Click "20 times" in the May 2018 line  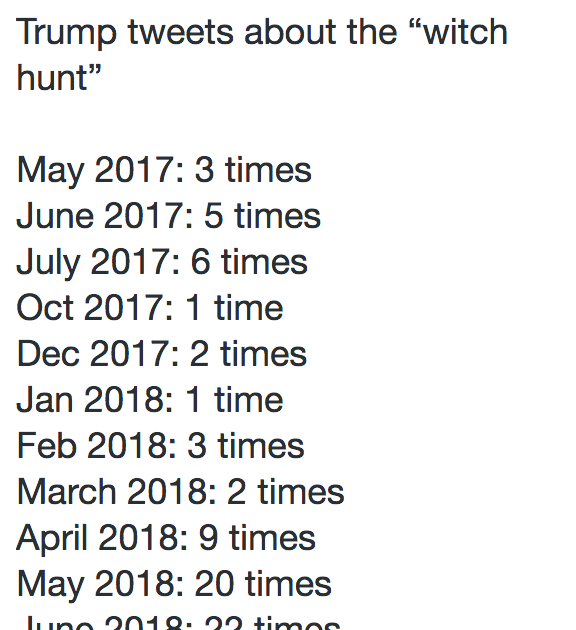[x=263, y=583]
